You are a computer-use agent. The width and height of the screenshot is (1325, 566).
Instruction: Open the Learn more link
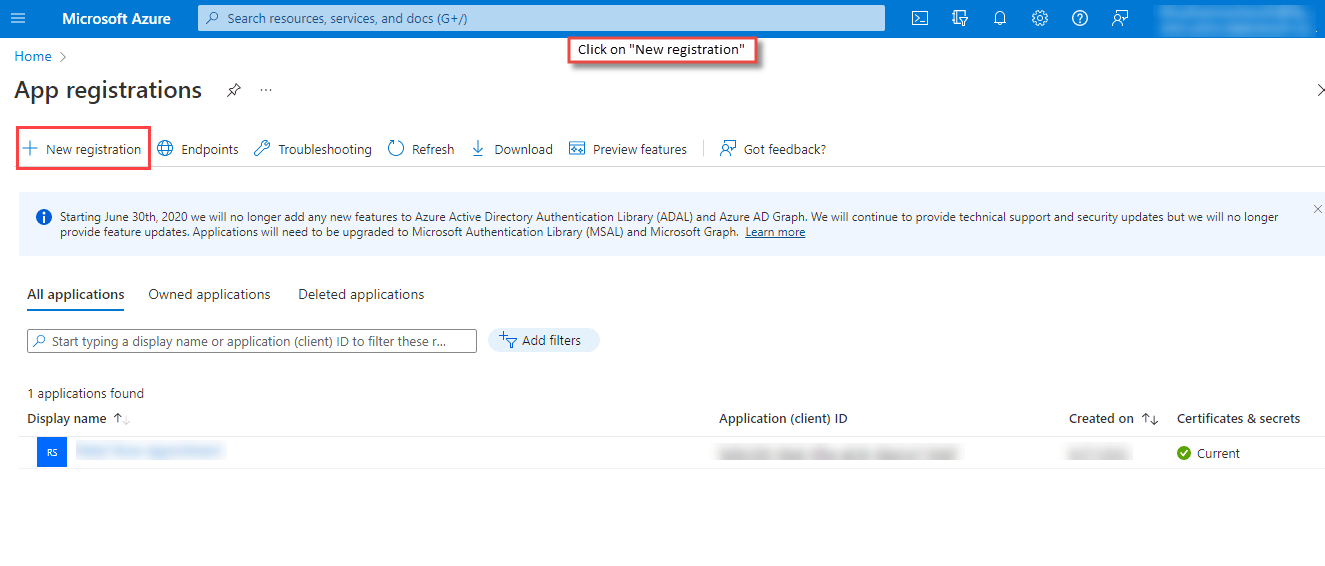[775, 232]
